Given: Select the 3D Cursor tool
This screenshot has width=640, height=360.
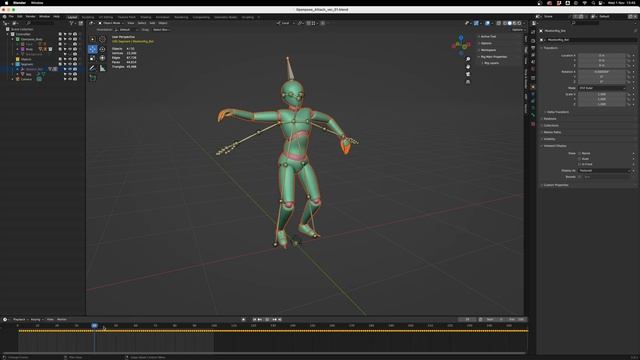Looking at the screenshot, I should (x=102, y=39).
